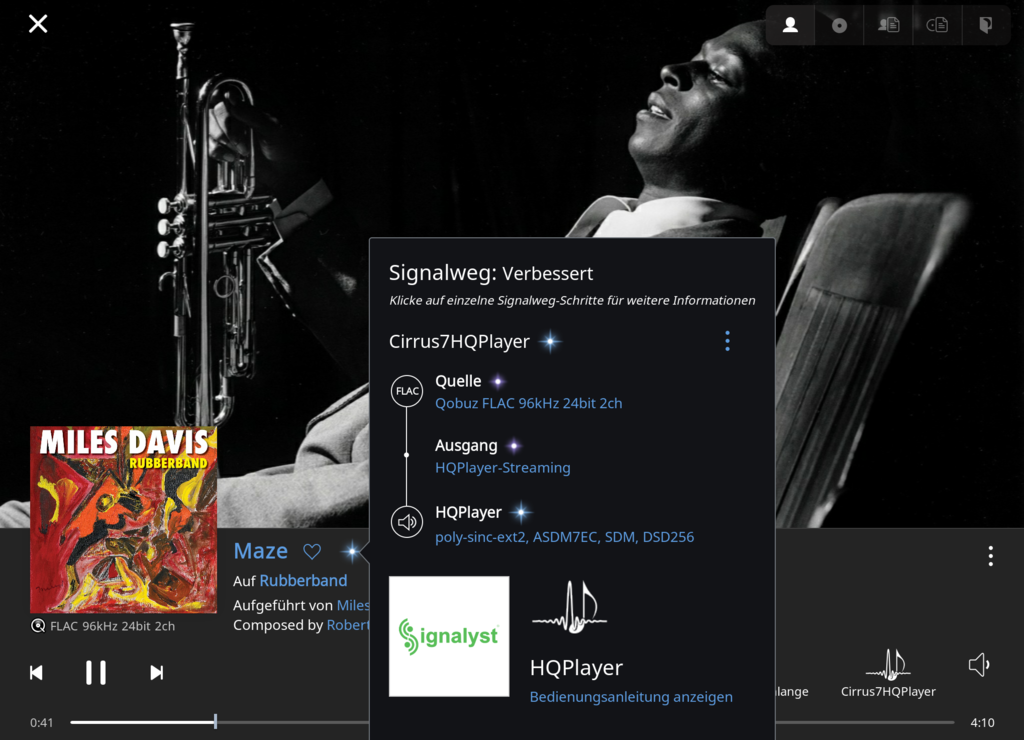Open the three-dot menu beside Cirrus7HQPlayer heading

727,341
